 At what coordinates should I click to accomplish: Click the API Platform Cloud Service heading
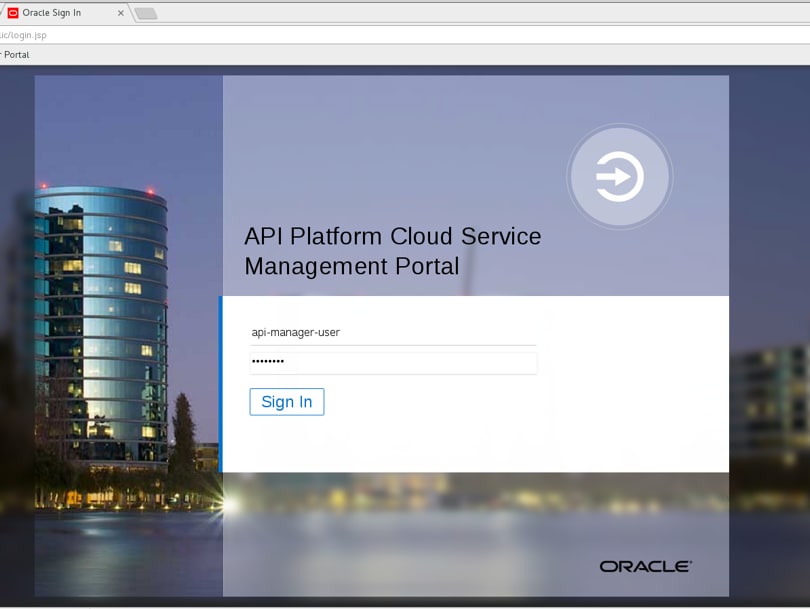point(393,236)
